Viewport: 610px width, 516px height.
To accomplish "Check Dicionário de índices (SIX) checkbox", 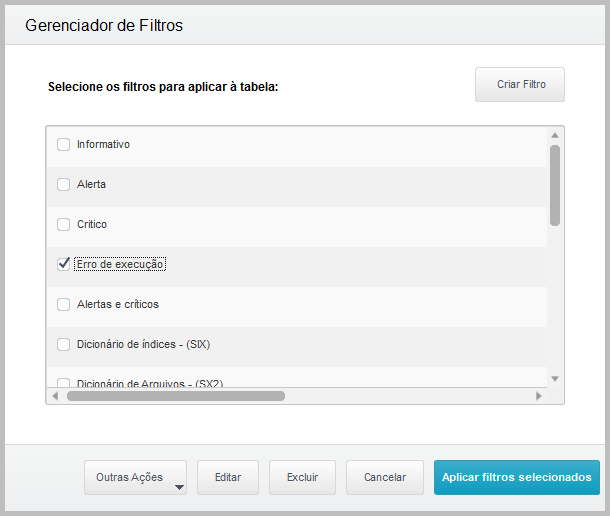I will coord(64,344).
